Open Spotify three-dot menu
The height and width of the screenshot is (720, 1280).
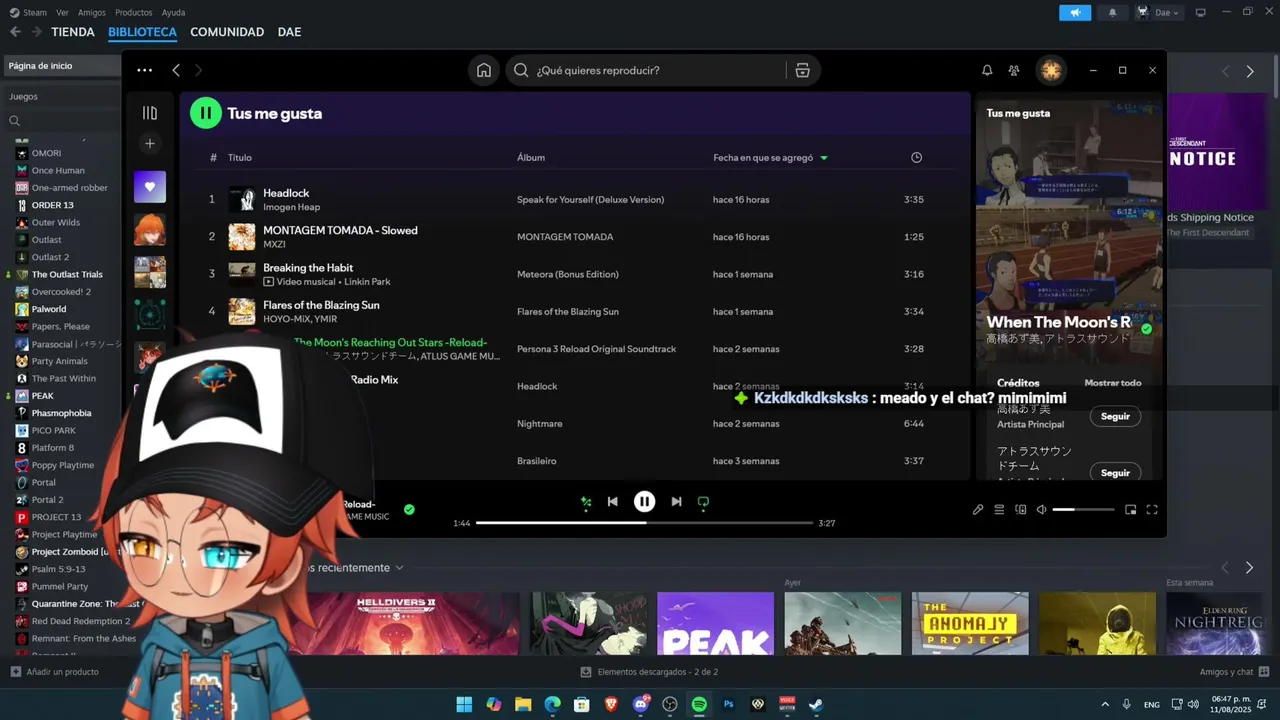pyautogui.click(x=145, y=70)
